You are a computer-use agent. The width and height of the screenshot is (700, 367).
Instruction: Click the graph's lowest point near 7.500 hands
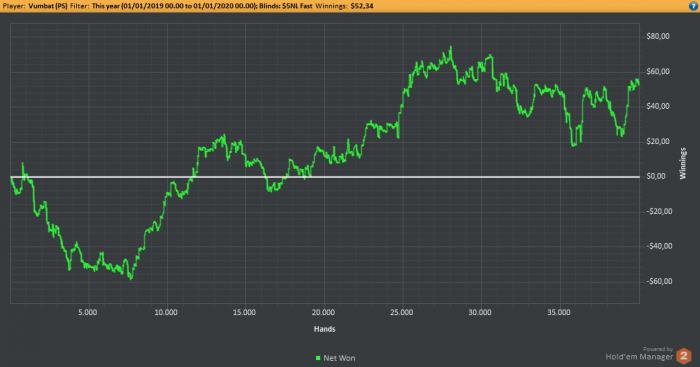(131, 279)
